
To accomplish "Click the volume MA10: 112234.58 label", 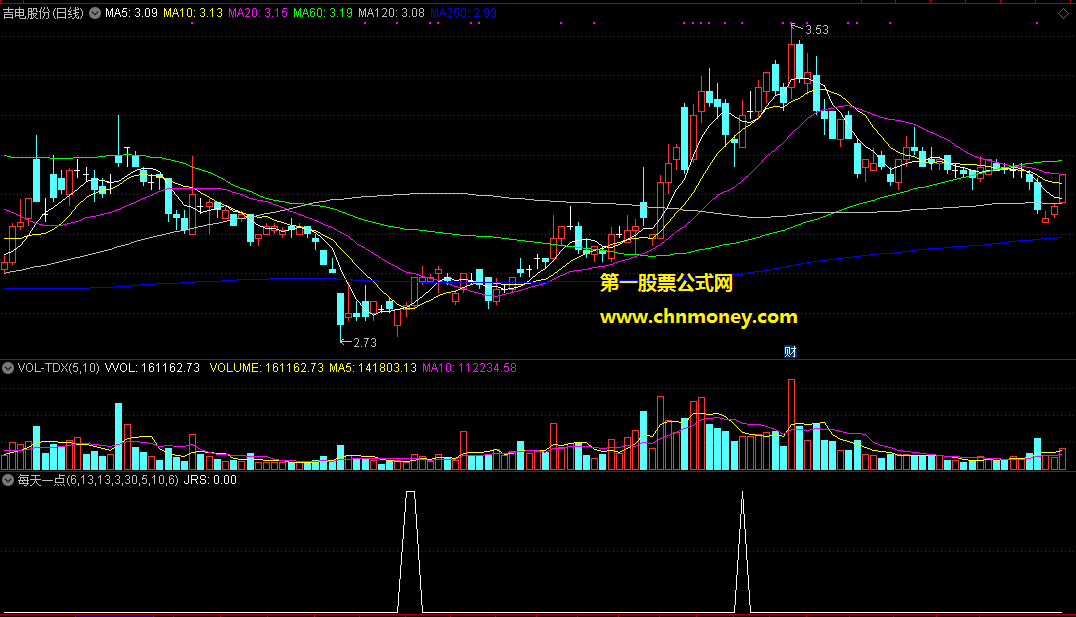I will 469,368.
